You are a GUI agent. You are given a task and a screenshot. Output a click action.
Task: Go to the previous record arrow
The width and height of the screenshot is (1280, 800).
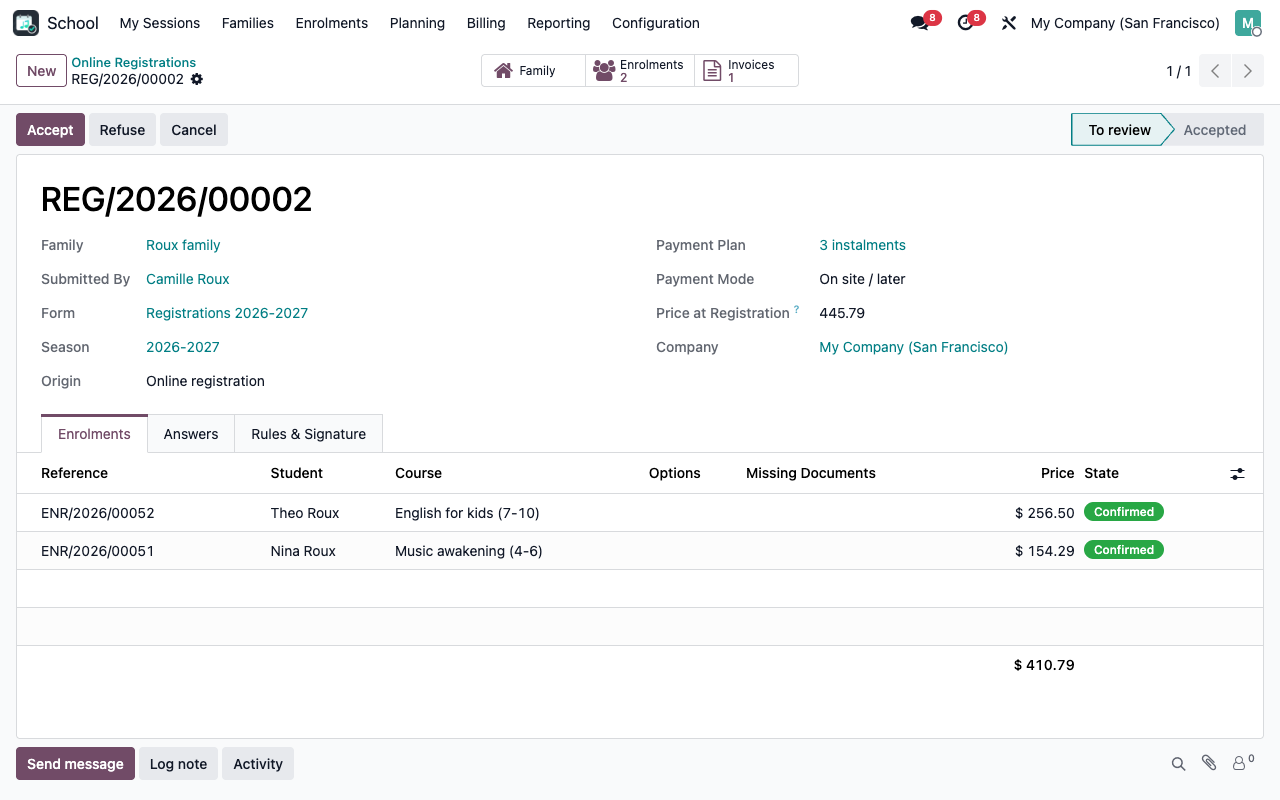click(1215, 71)
